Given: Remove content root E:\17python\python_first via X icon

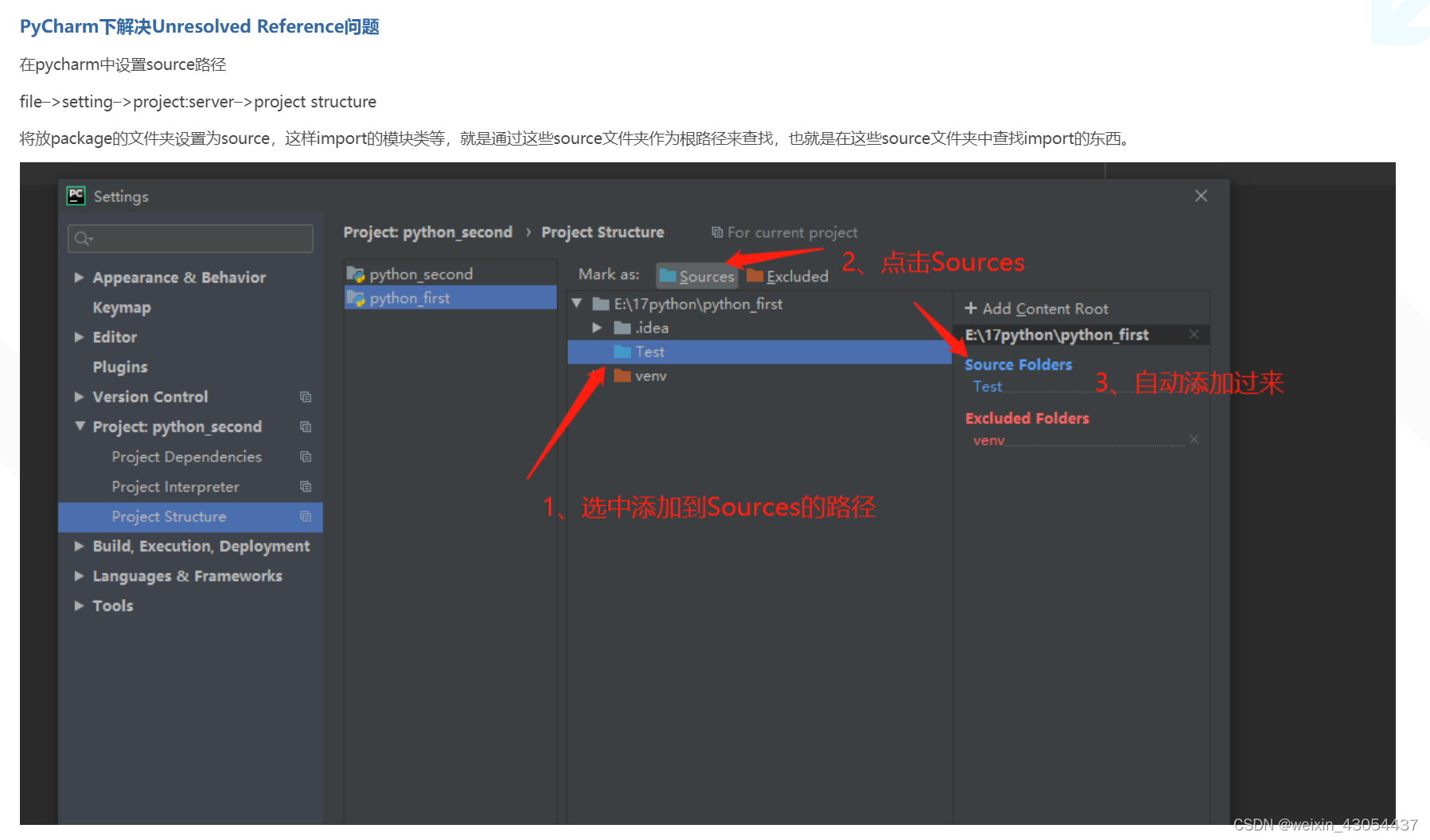Looking at the screenshot, I should [x=1194, y=335].
